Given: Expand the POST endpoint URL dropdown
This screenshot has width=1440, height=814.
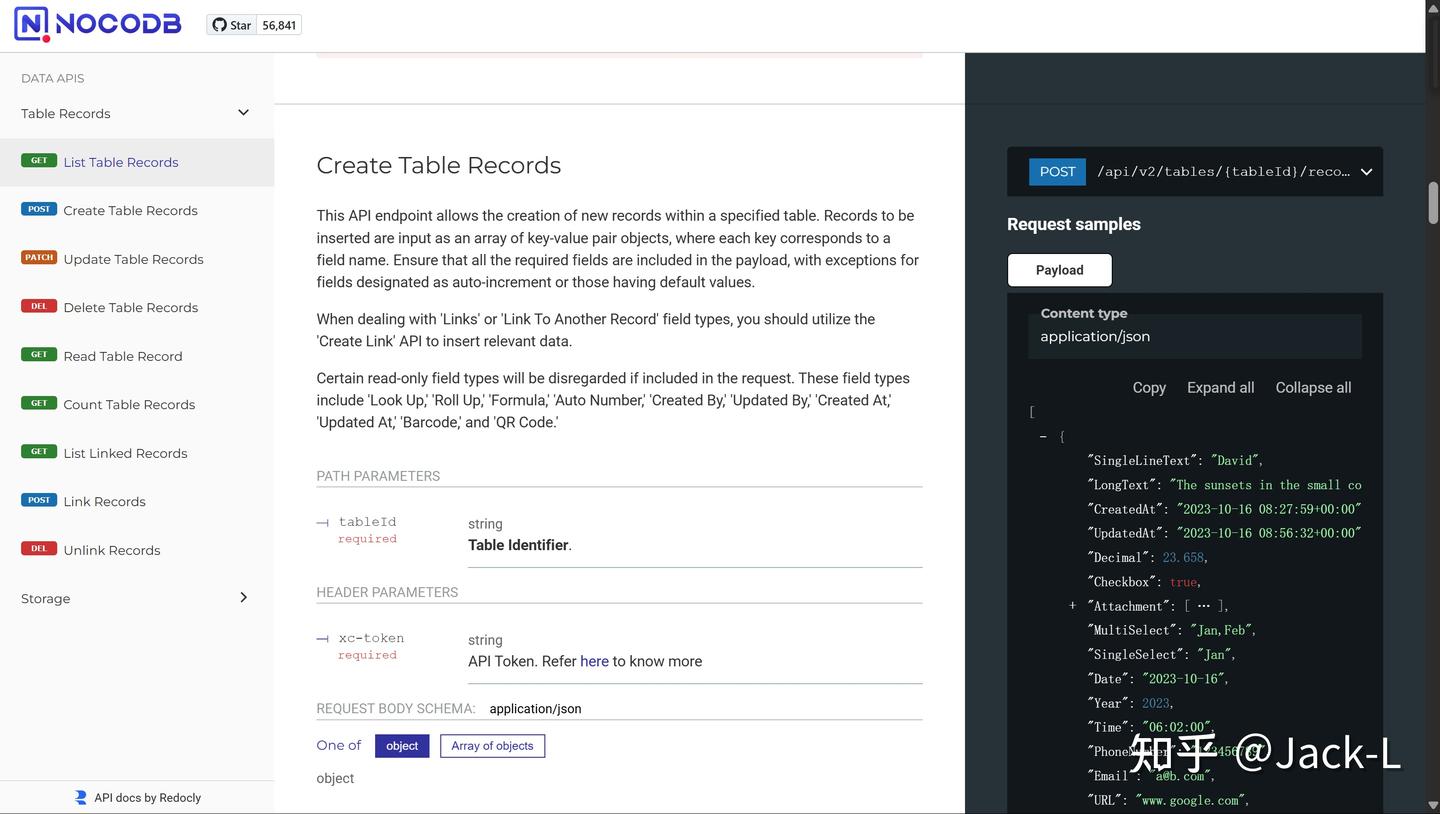Looking at the screenshot, I should 1366,172.
